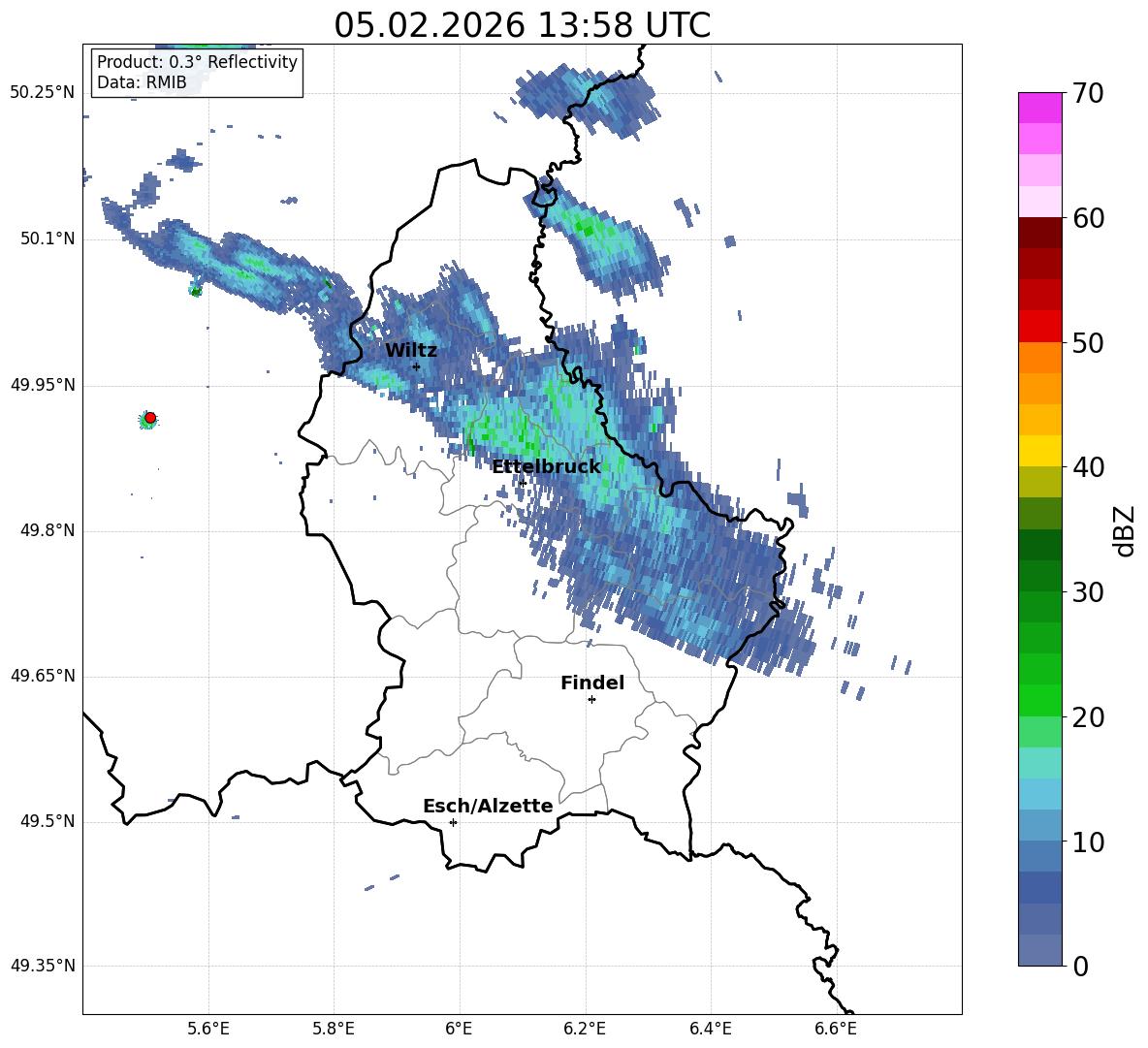Click the dBZ colorbar axis label
The height and width of the screenshot is (1048, 1148).
tap(1126, 530)
